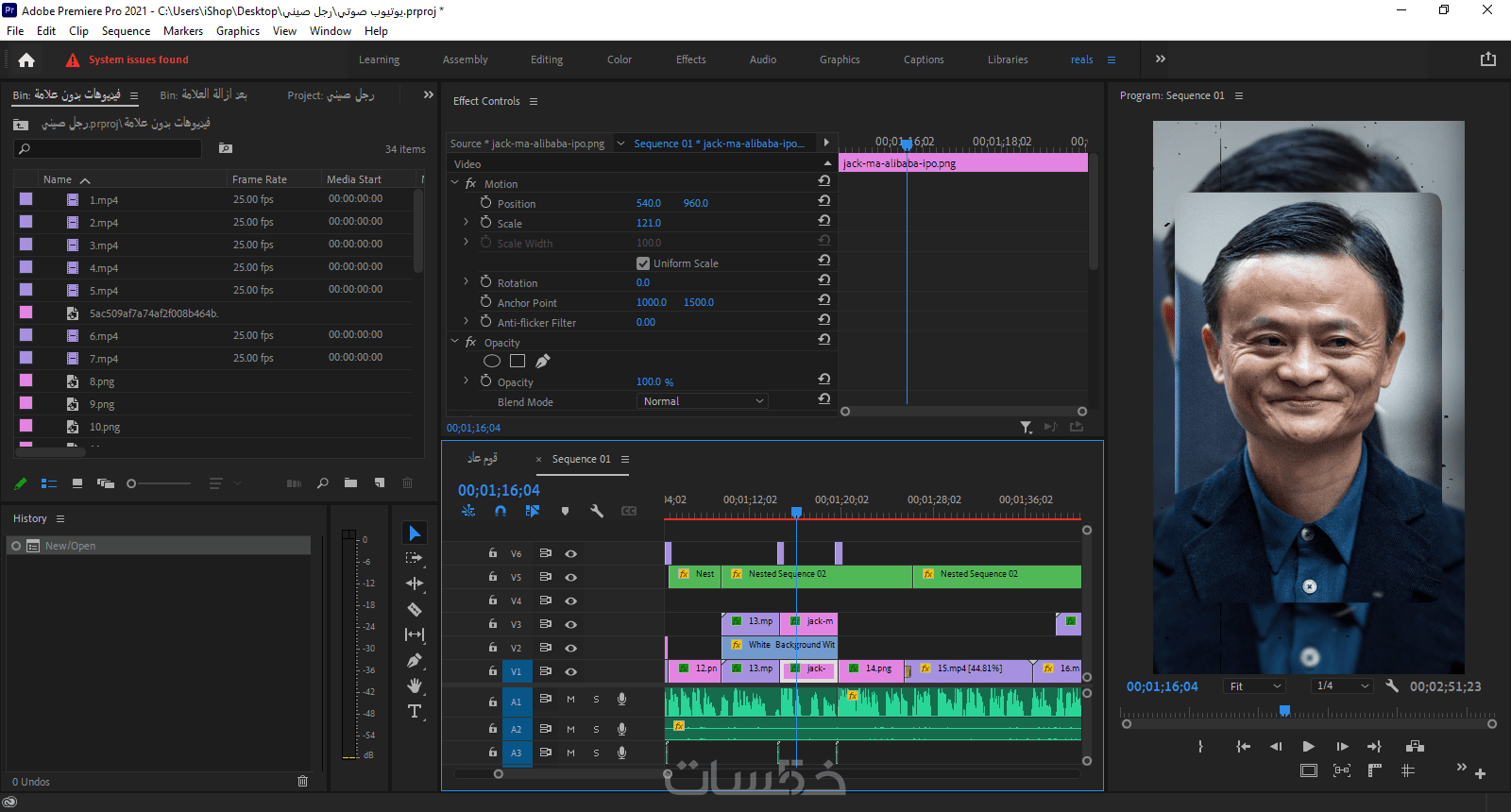1511x812 pixels.
Task: Click the project panel icon size slider
Action: point(159,483)
